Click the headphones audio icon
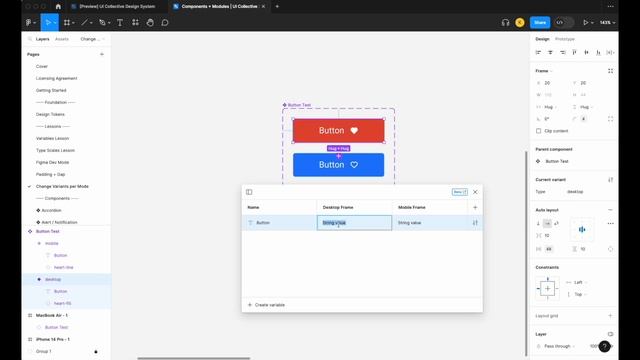Viewport: 640px width, 360px height. click(505, 22)
